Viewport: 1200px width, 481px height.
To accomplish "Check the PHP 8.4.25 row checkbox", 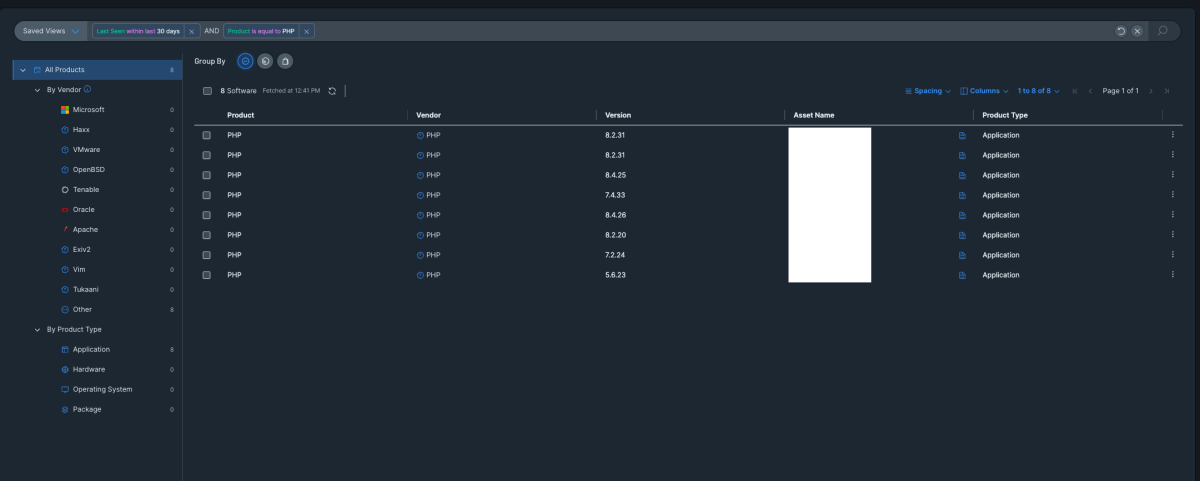I will tap(207, 175).
